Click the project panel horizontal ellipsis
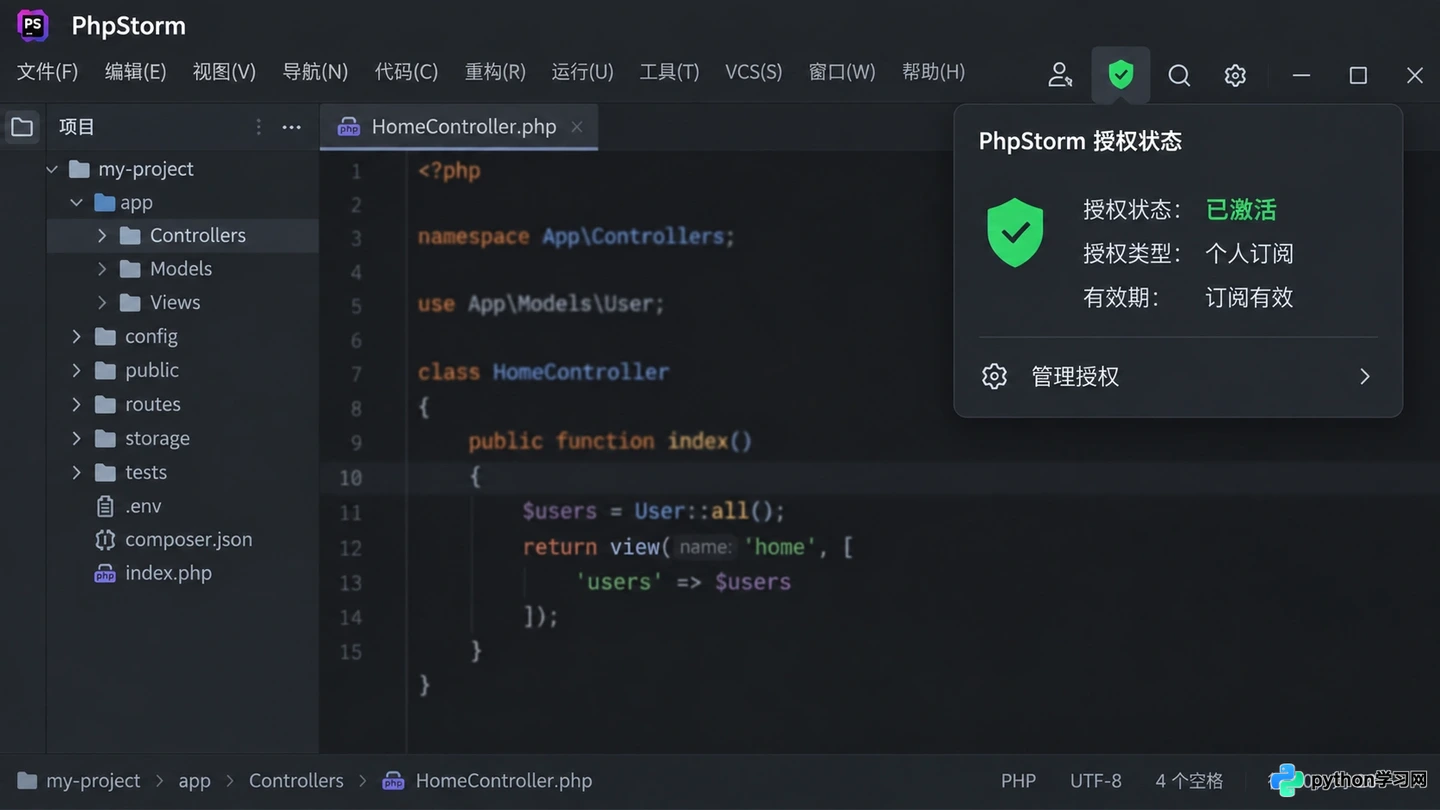1440x810 pixels. click(291, 127)
